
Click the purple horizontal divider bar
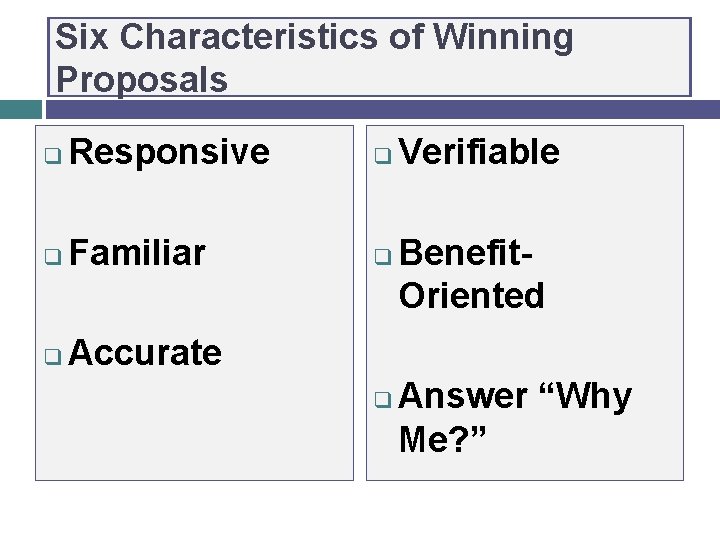pos(383,110)
